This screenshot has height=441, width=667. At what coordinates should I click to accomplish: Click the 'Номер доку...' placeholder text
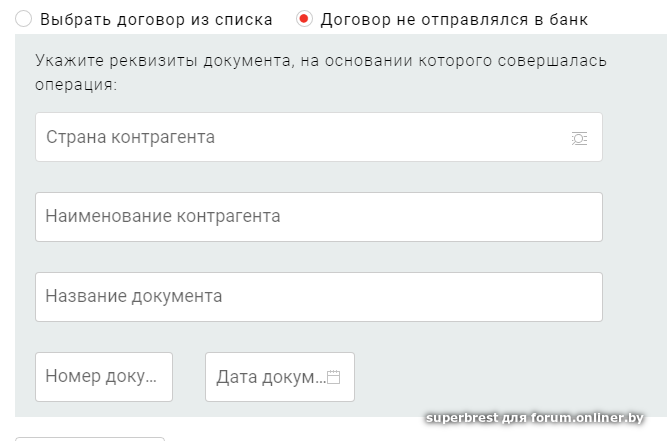point(101,377)
